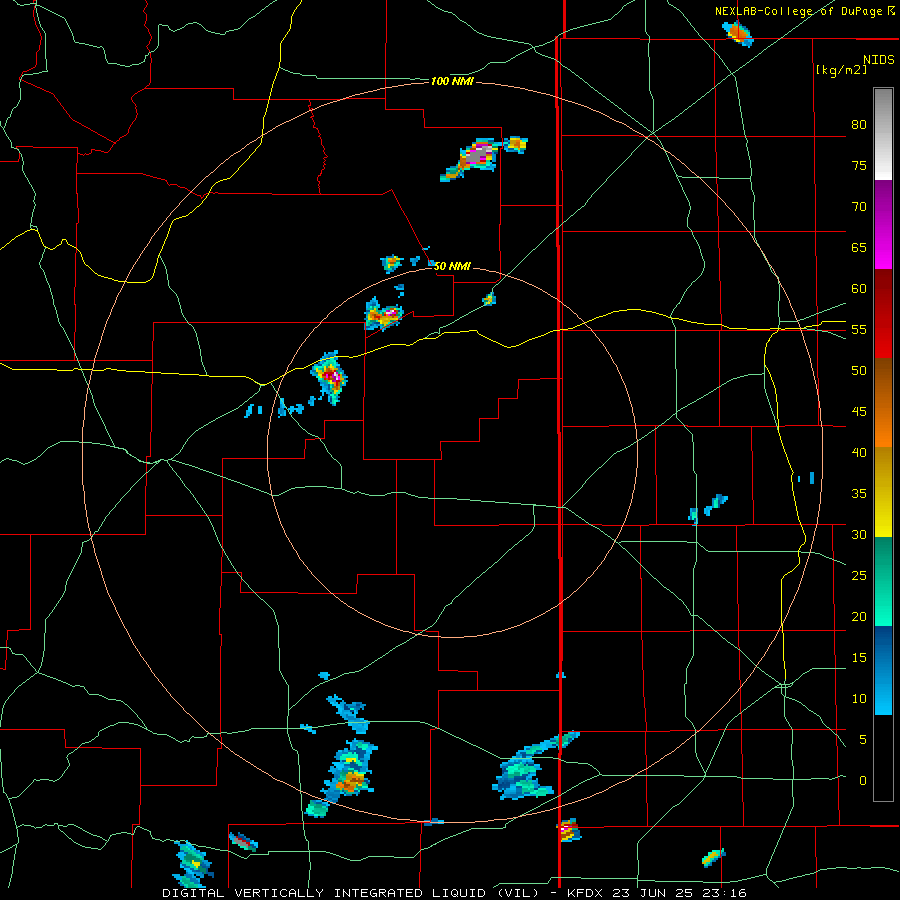Click the NIDS label
This screenshot has width=900, height=900.
pos(878,59)
